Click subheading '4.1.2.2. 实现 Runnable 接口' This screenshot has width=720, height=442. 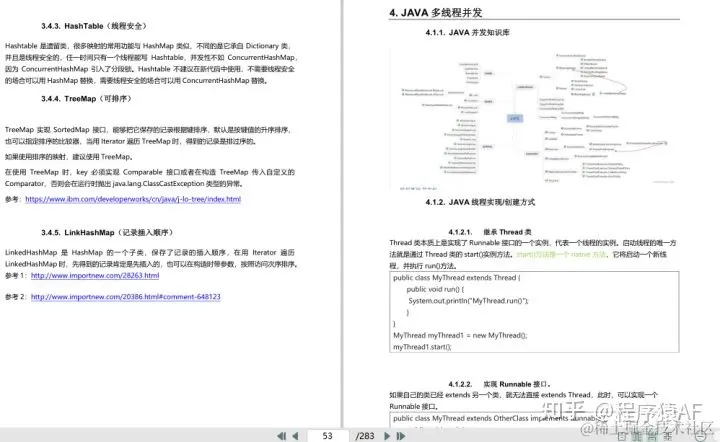[x=499, y=384]
